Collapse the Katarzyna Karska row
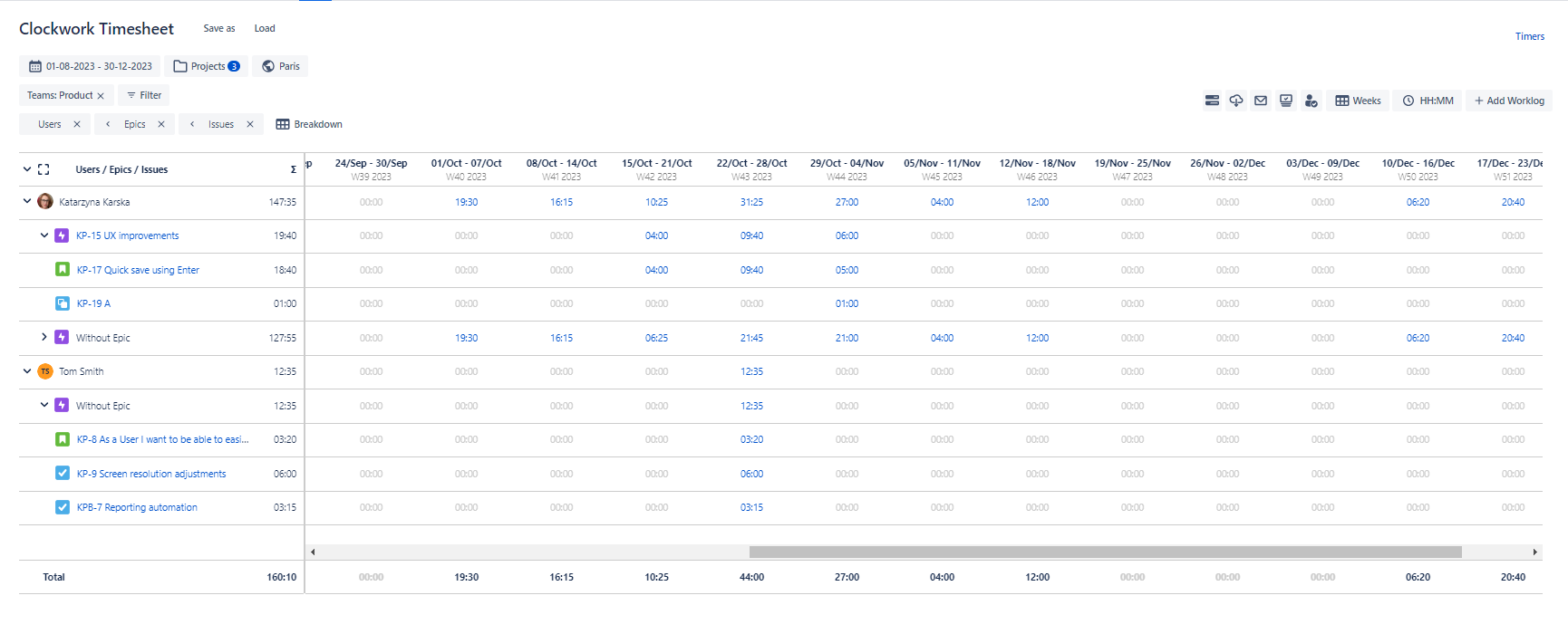 (27, 201)
